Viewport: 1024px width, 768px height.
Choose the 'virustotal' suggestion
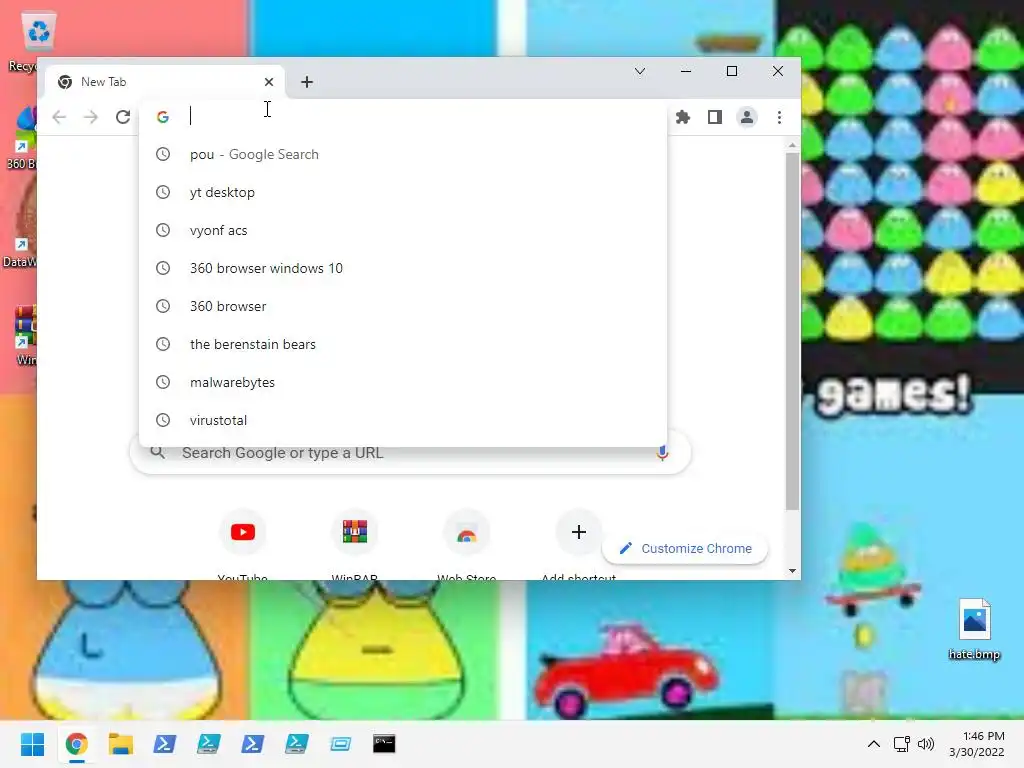[x=403, y=420]
